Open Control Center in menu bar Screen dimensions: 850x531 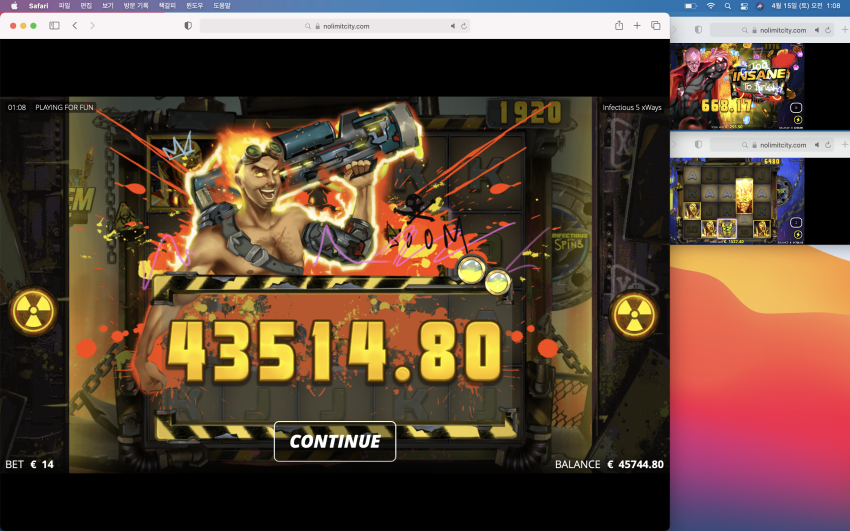pos(744,6)
